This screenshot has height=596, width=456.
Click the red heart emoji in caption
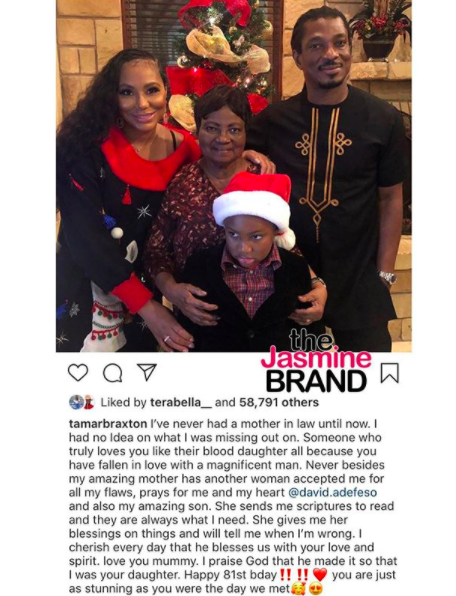[x=320, y=575]
